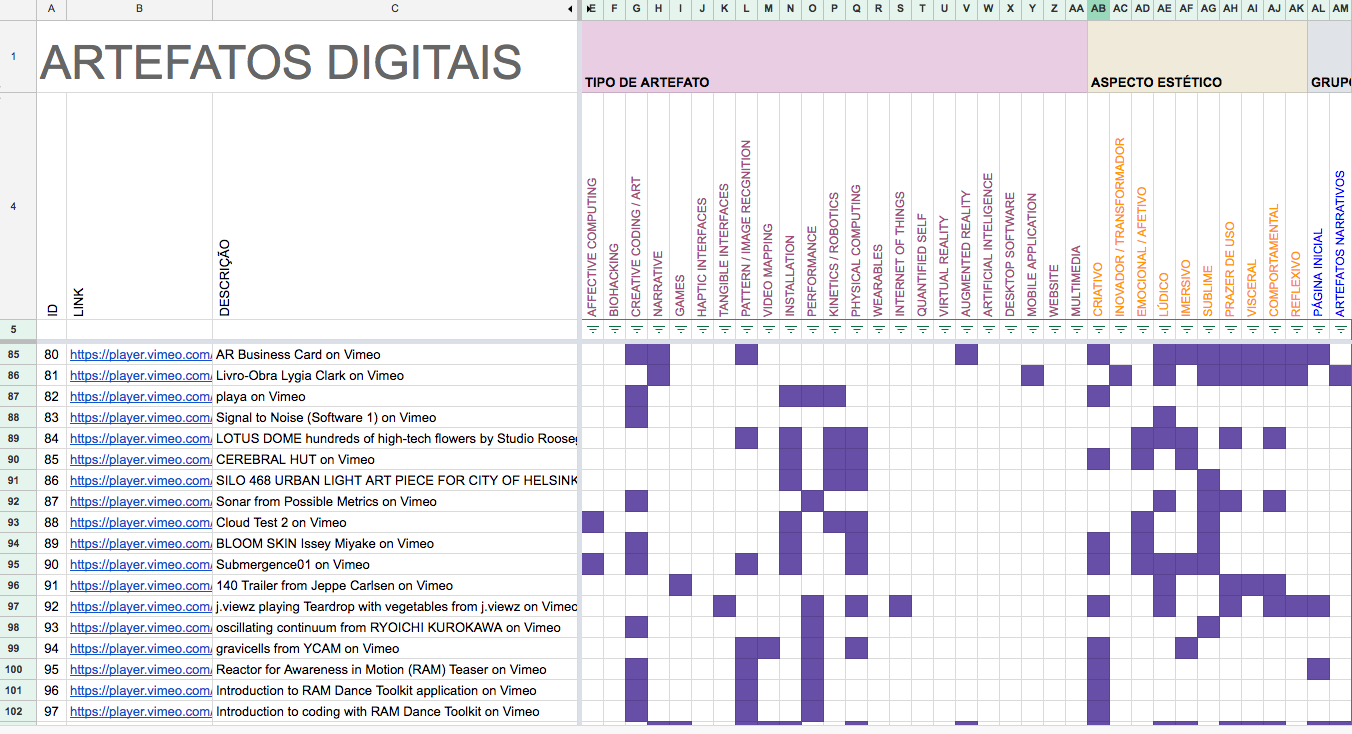This screenshot has width=1352, height=734.
Task: Open Vimeo link for CEREBRAL HUT row
Action: (x=140, y=459)
